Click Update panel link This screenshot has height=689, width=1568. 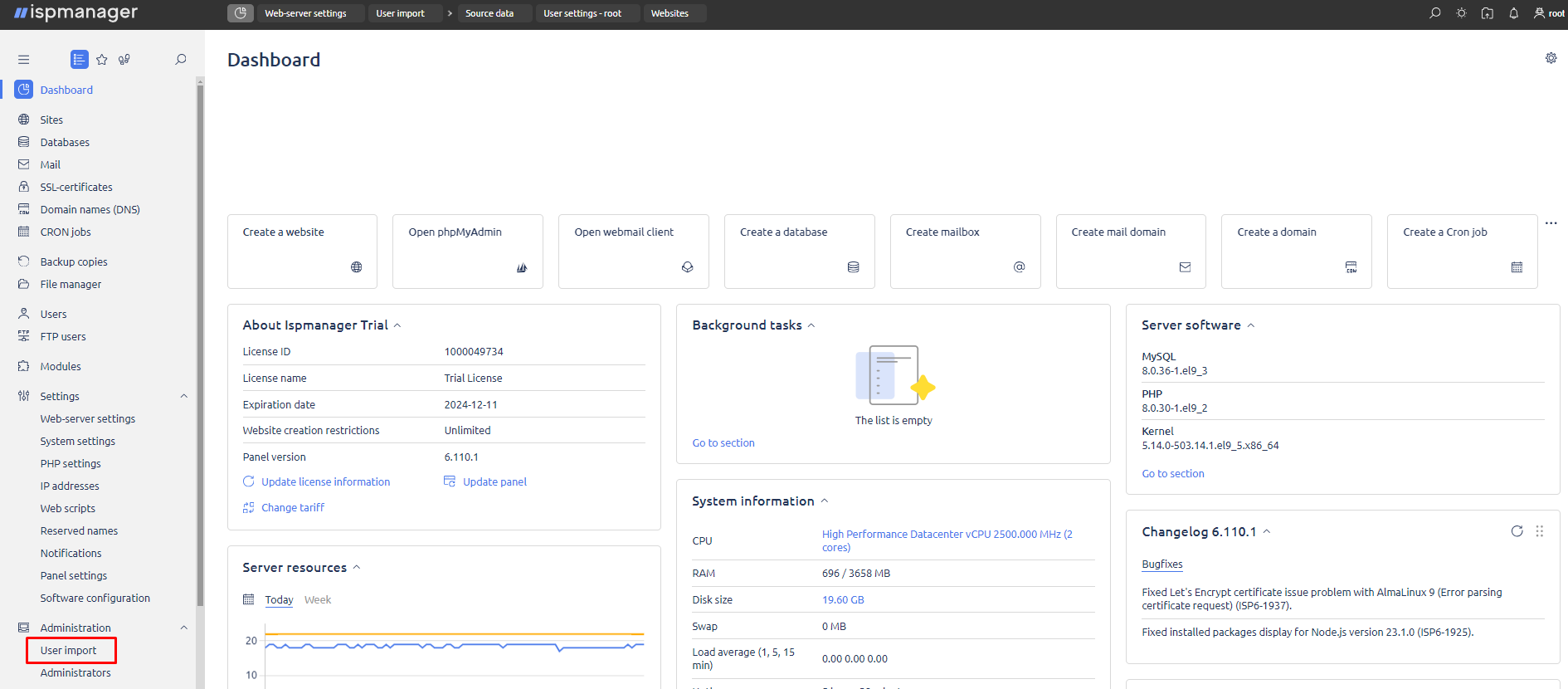coord(494,481)
